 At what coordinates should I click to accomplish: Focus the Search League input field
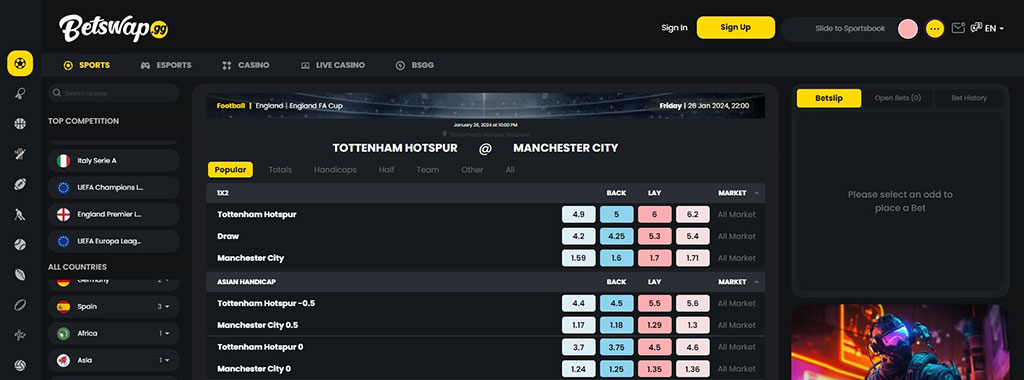114,93
